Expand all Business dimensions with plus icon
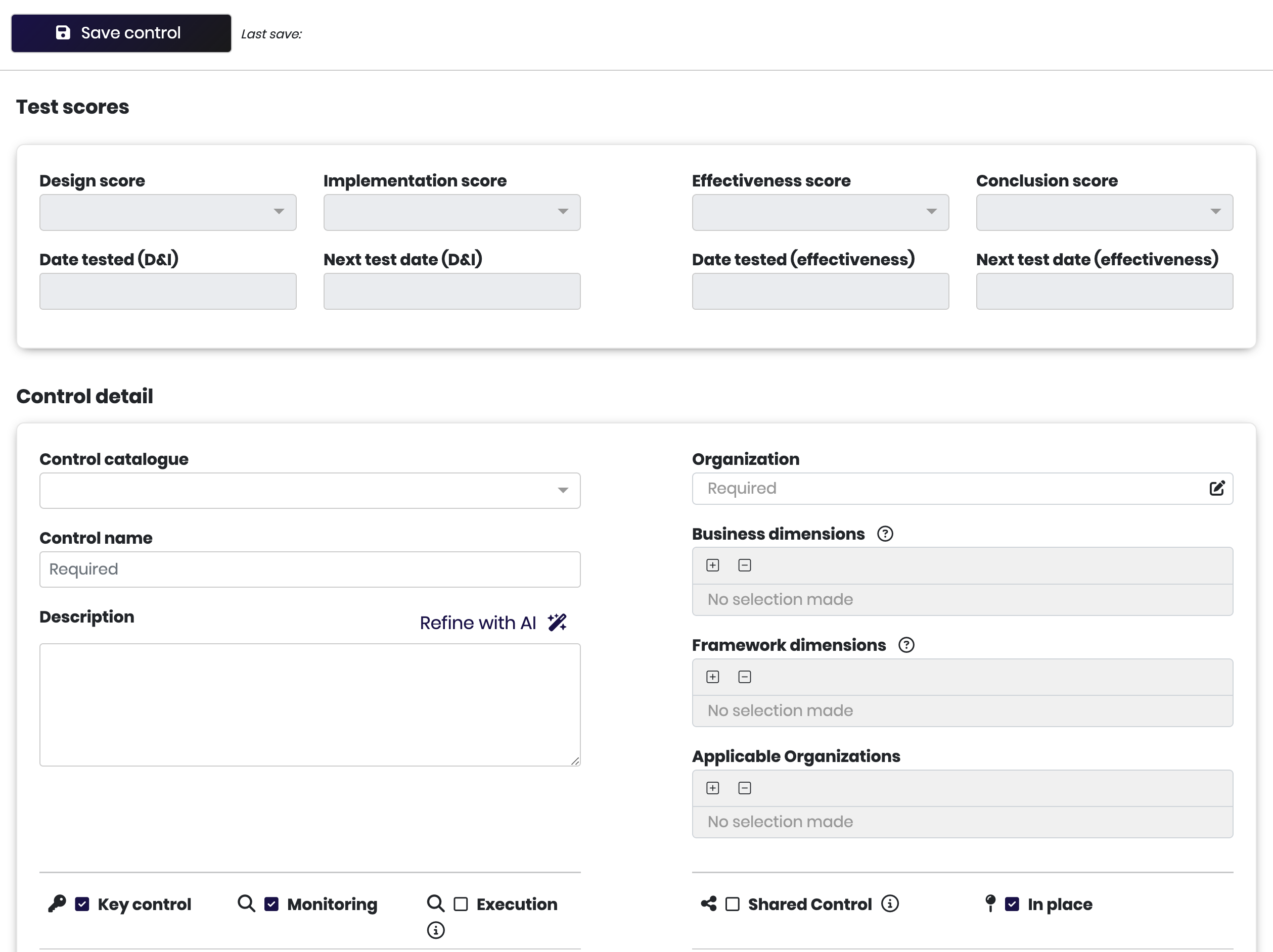This screenshot has width=1273, height=952. [712, 565]
